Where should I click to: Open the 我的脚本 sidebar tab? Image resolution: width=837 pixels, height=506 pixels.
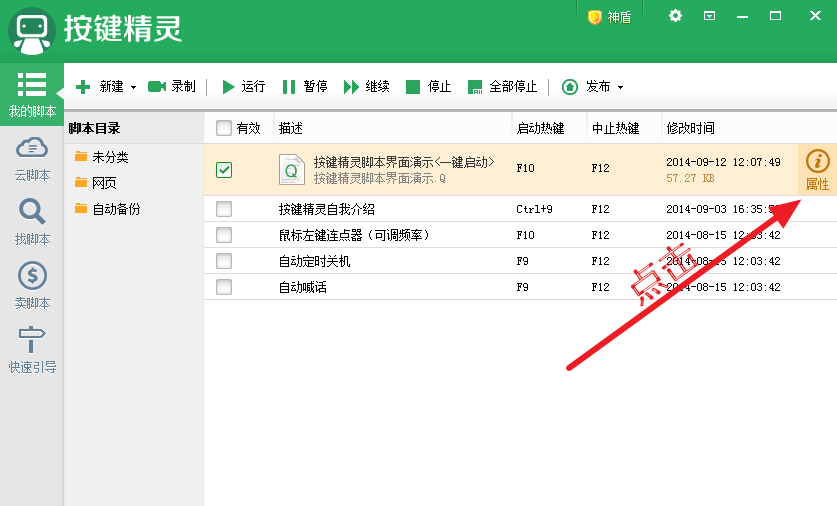click(x=31, y=94)
